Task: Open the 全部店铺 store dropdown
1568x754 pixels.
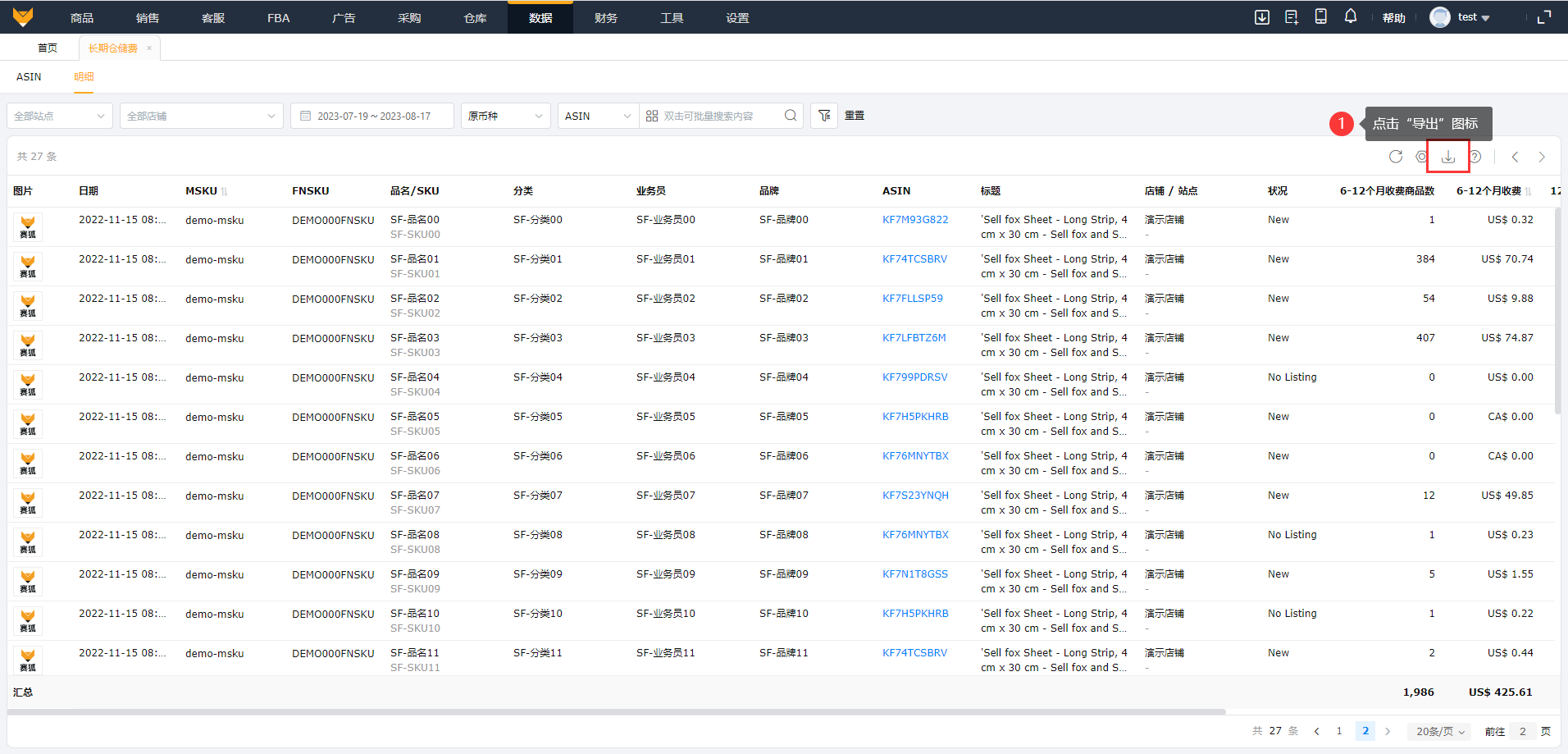Action: (201, 116)
